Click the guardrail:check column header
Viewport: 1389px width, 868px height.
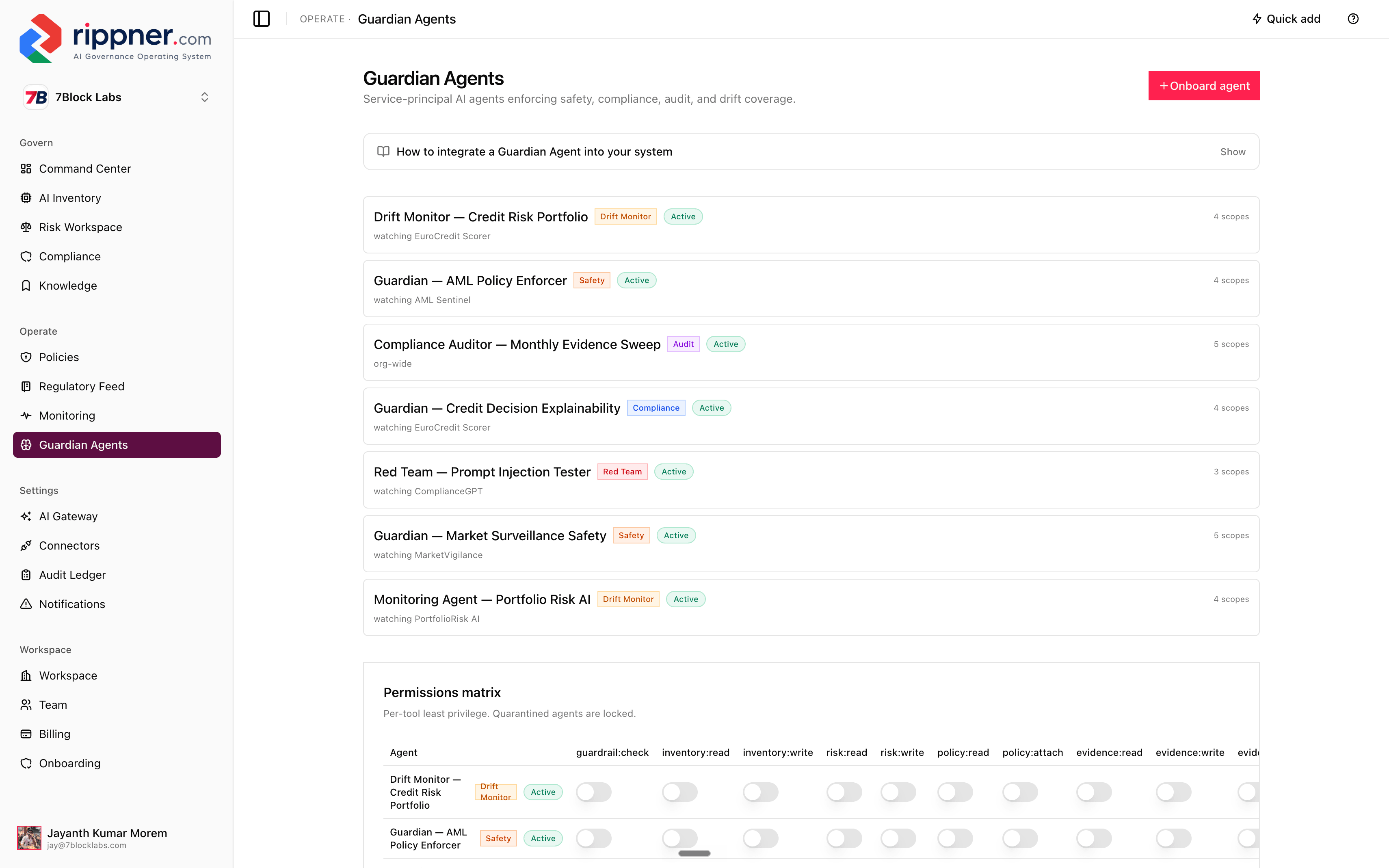612,753
